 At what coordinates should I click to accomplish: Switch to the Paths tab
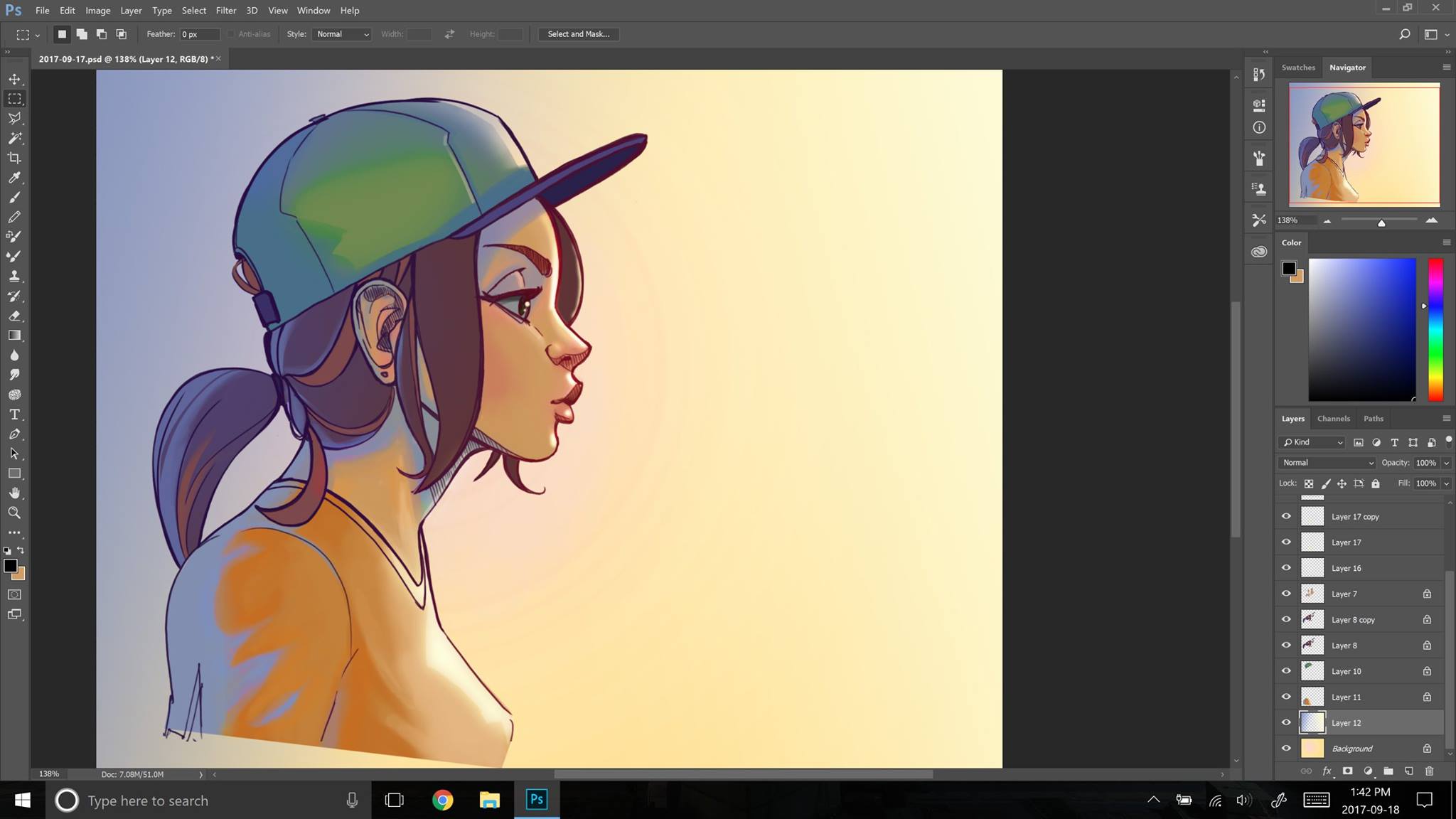point(1373,419)
